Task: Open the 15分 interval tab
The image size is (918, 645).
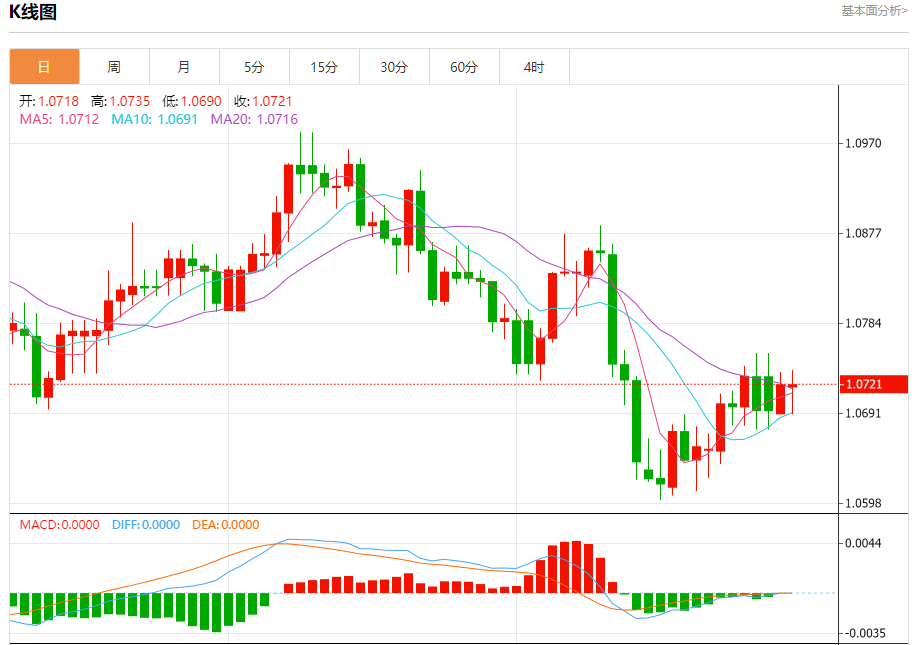Action: pyautogui.click(x=324, y=67)
